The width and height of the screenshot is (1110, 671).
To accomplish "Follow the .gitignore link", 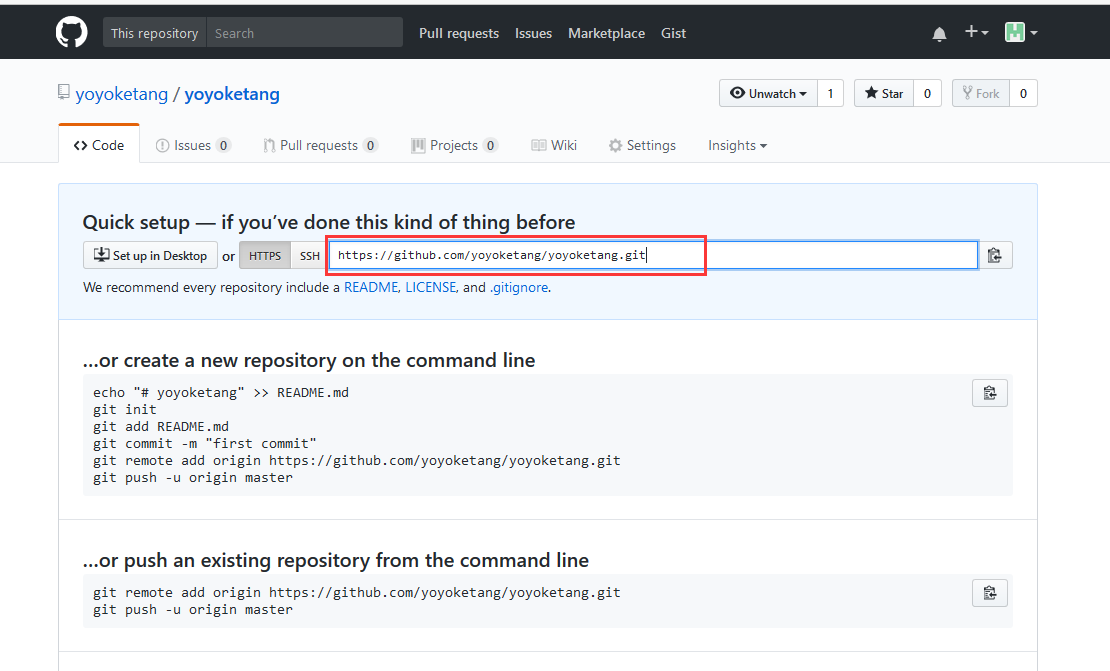I will coord(519,287).
